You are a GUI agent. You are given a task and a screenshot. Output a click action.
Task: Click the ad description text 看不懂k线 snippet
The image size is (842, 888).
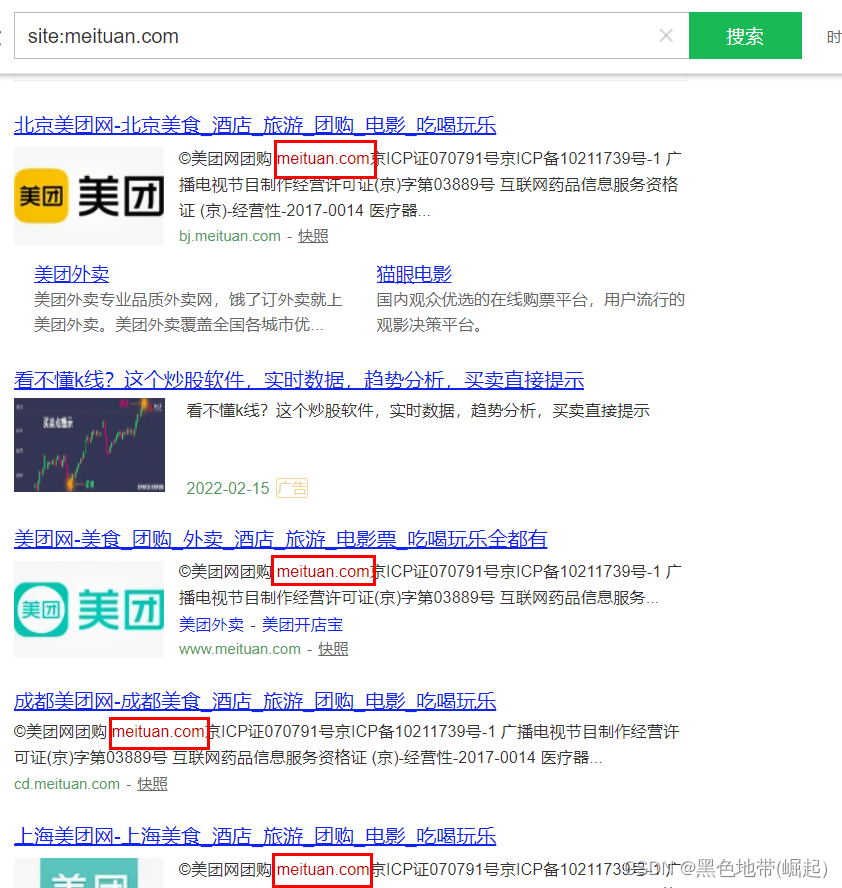pyautogui.click(x=418, y=411)
